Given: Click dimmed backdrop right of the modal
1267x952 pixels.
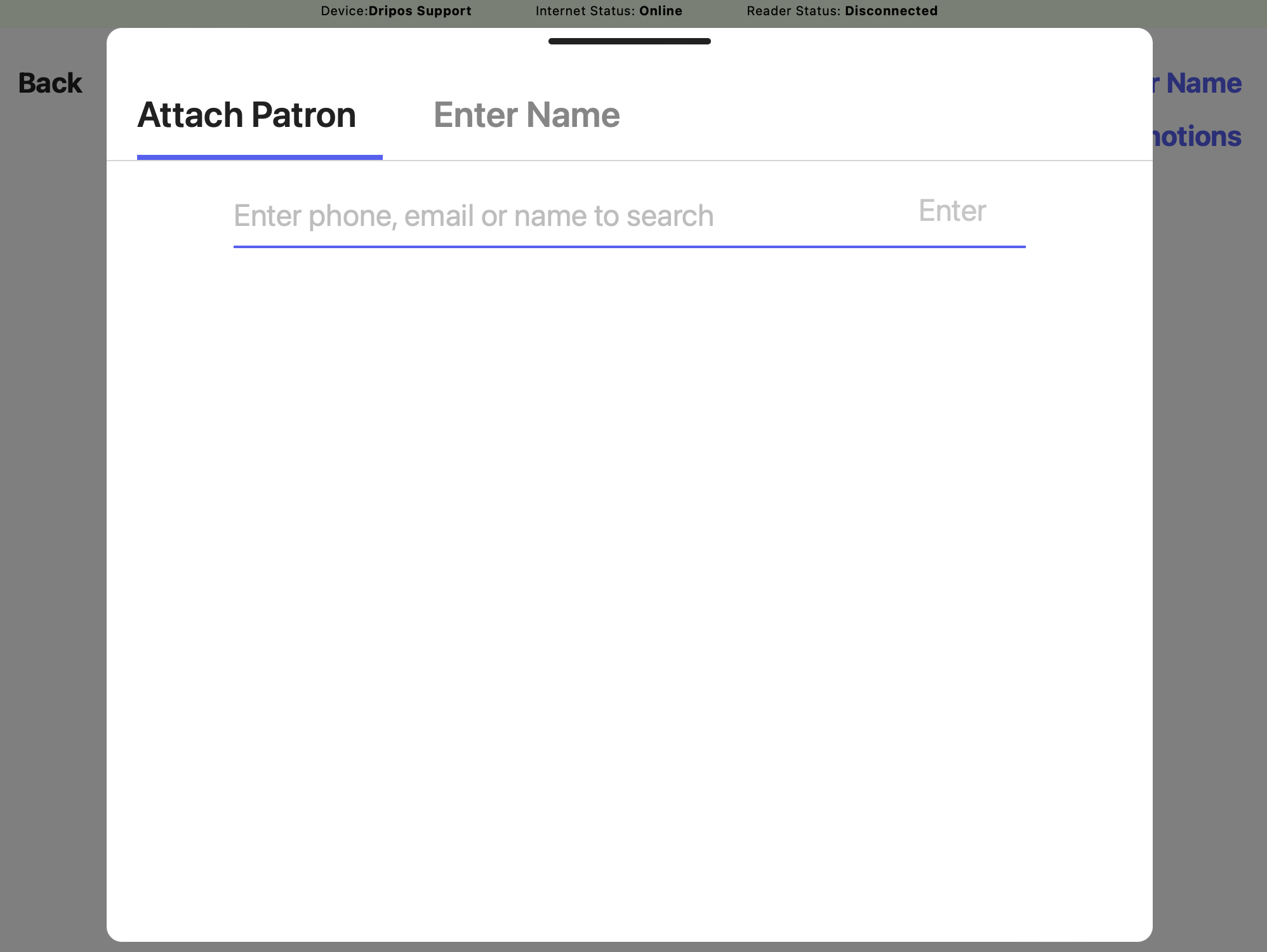Looking at the screenshot, I should (1210, 508).
